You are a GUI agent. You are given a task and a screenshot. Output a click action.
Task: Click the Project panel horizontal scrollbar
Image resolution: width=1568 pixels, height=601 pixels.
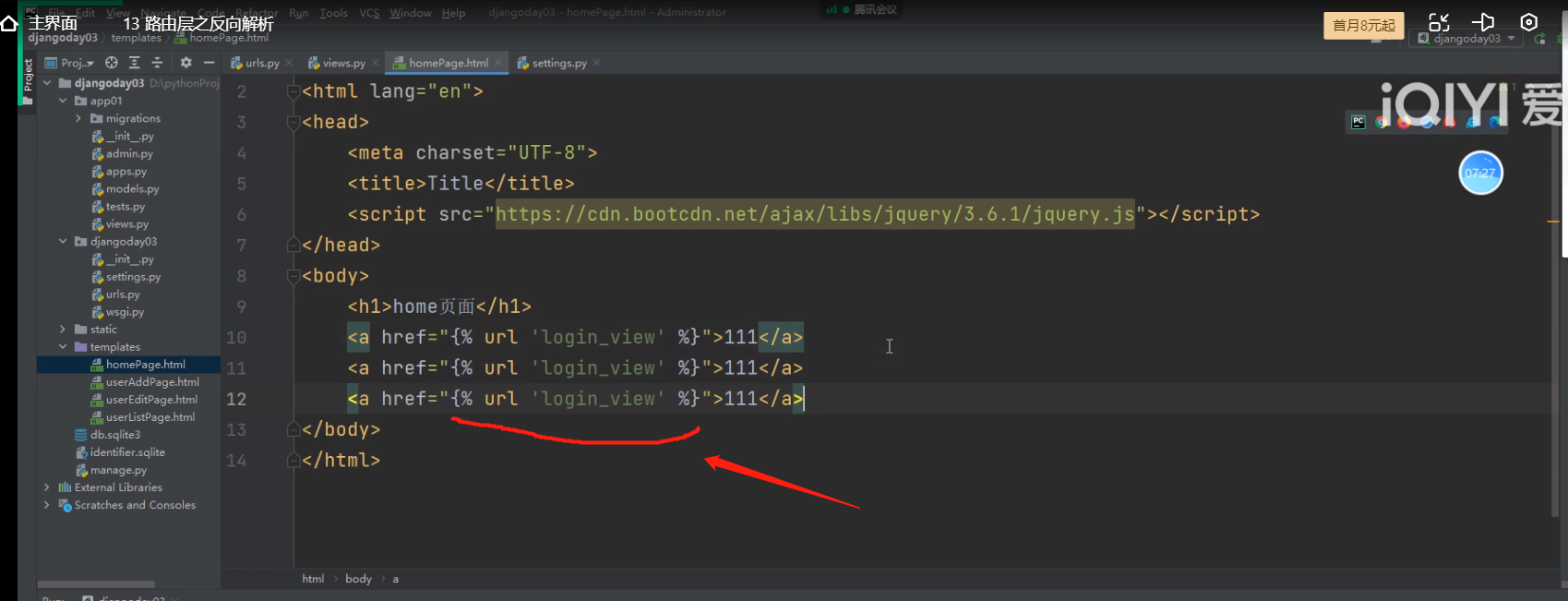pyautogui.click(x=96, y=584)
